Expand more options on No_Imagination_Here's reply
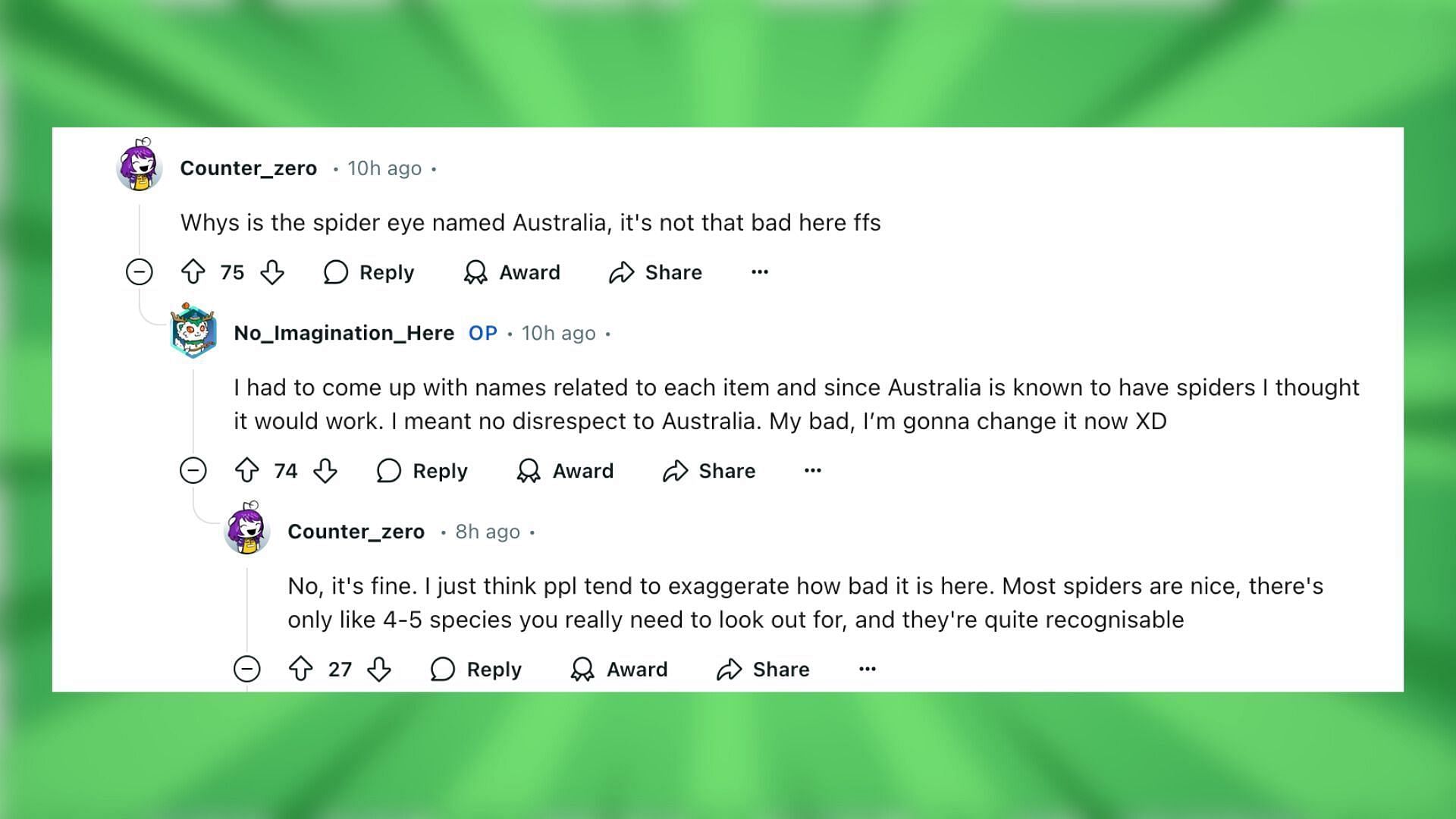Screen dimensions: 1456x819 (814, 470)
